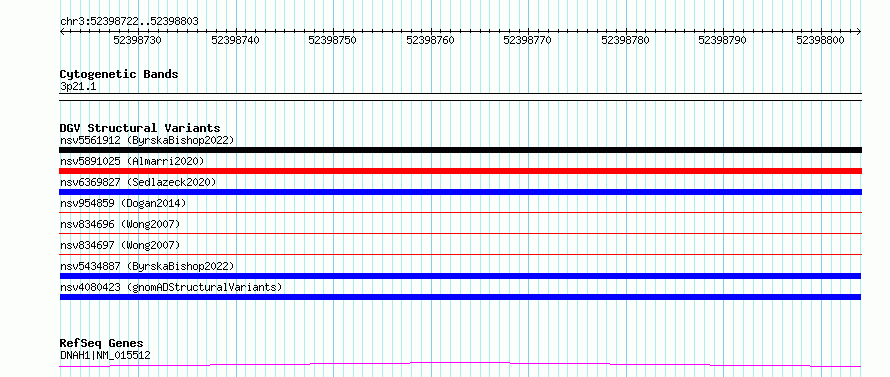Open variant nsv954859 (Dogan2014) label
This screenshot has height=377, width=890.
click(123, 203)
